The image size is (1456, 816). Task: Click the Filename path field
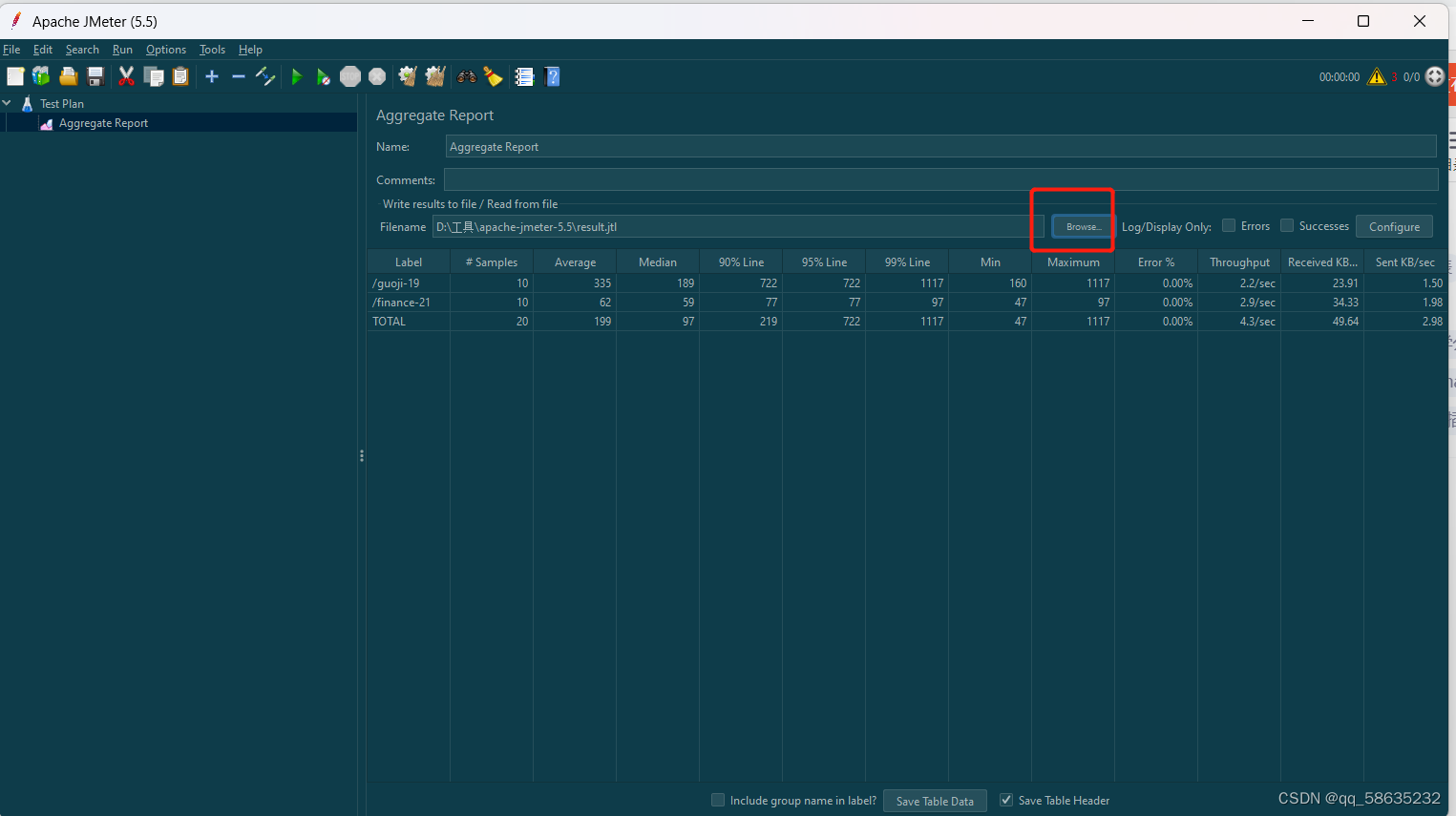[x=738, y=226]
